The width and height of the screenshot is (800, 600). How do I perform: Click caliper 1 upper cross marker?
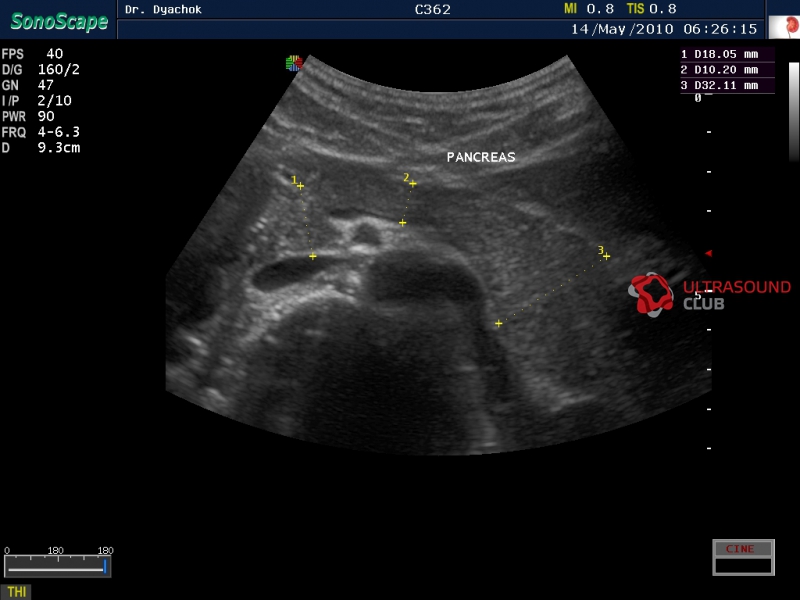(x=301, y=186)
